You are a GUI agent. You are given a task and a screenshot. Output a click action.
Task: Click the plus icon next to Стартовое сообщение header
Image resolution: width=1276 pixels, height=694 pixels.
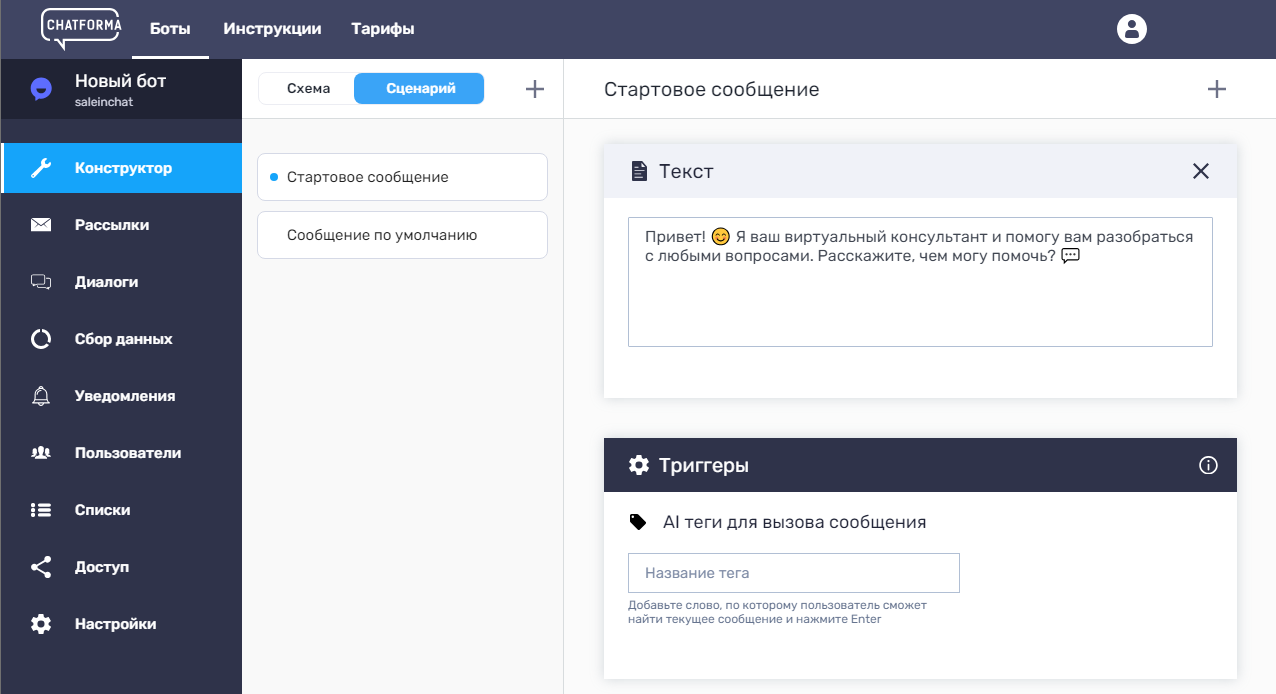1216,89
